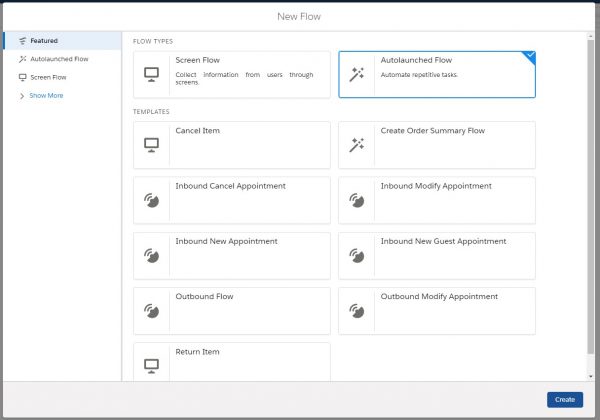Click the Create Order Summary Flow wand icon
600x420 pixels.
[357, 145]
